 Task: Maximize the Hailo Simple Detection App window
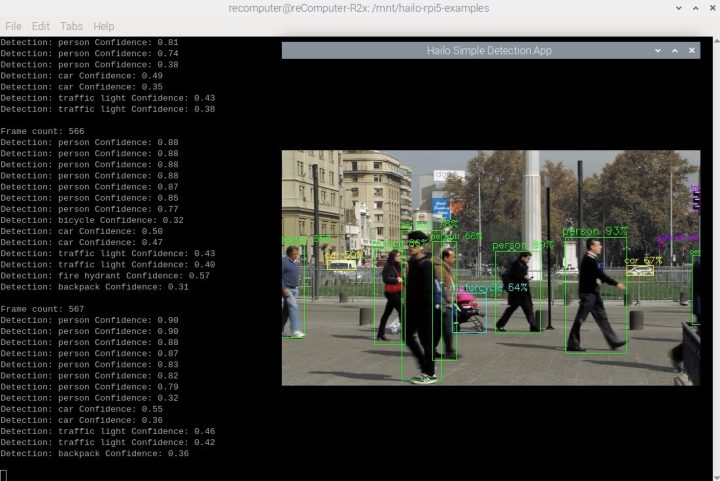tap(674, 50)
